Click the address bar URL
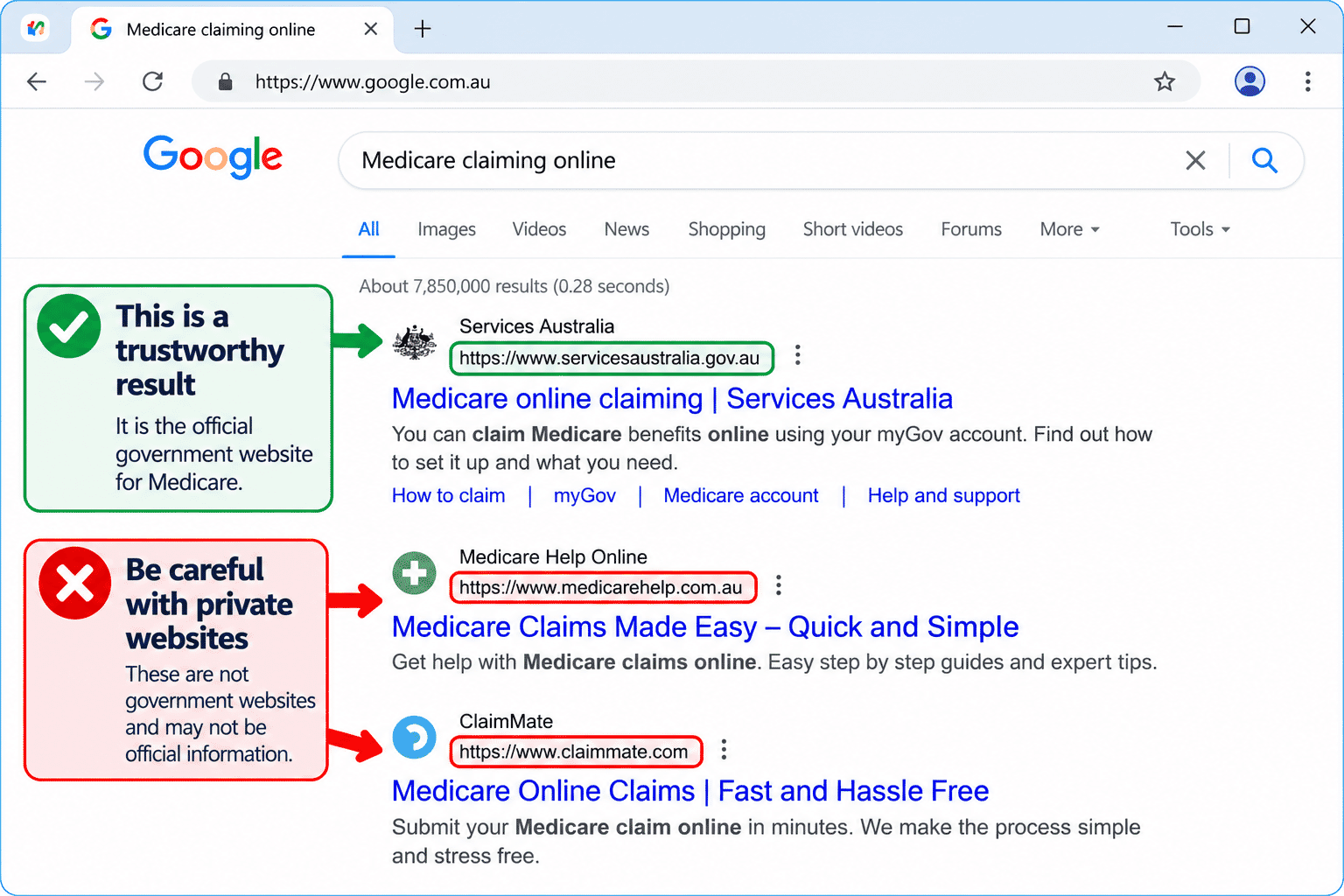 (373, 82)
